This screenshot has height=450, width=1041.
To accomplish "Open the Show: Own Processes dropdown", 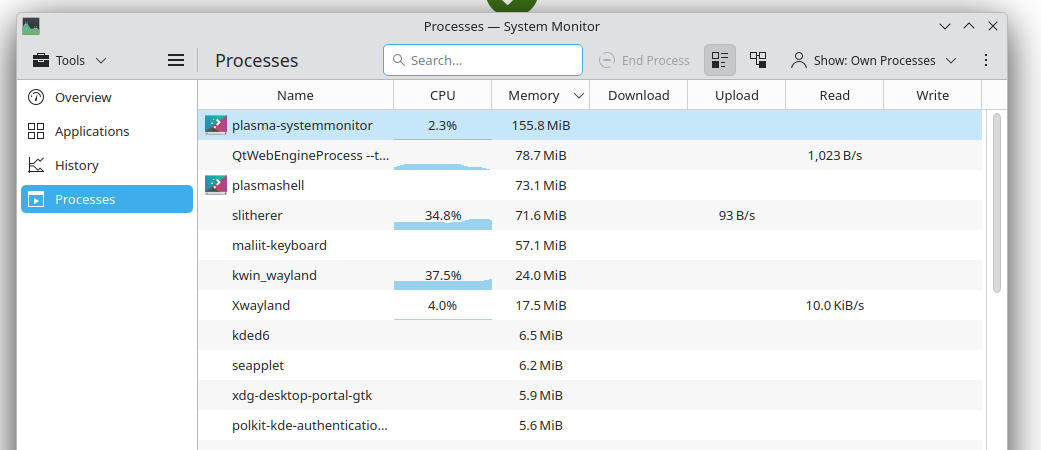I will pos(873,60).
